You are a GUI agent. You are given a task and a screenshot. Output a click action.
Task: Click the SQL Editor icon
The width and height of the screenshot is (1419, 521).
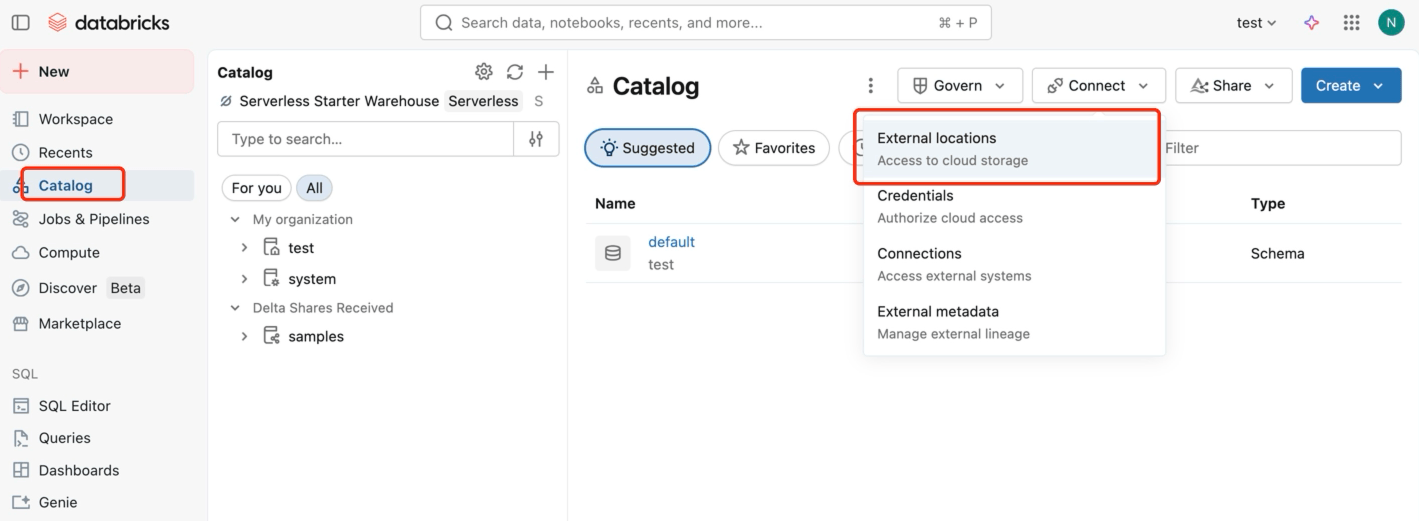click(20, 406)
